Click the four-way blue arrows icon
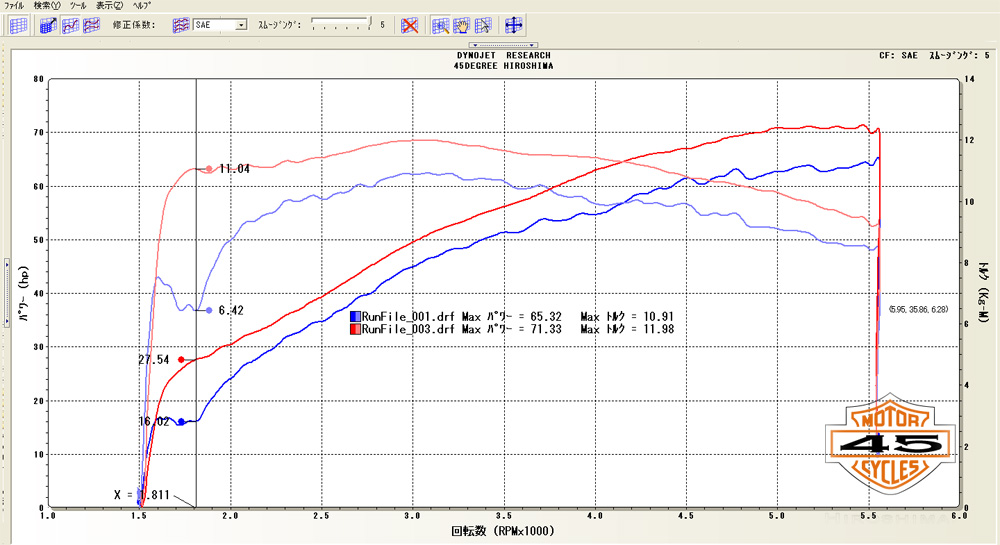Screen dimensions: 1000x545 tap(514, 25)
